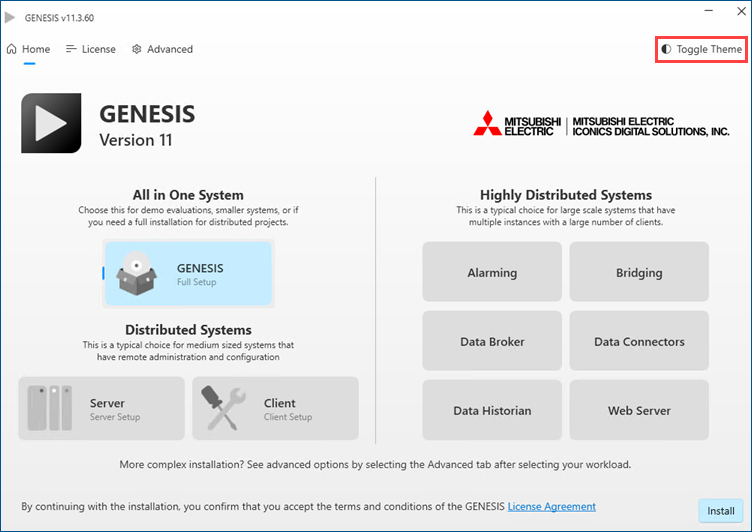
Task: Open the License tab
Action: click(x=91, y=49)
